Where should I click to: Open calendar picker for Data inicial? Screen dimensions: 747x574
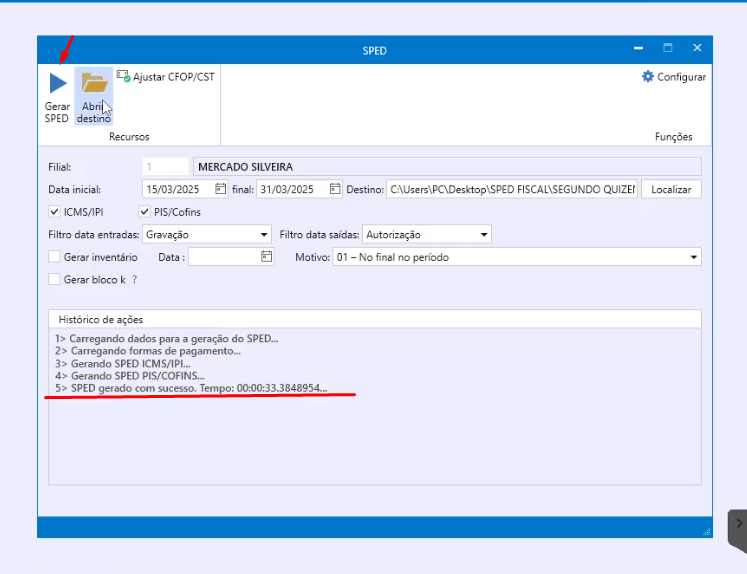click(220, 189)
